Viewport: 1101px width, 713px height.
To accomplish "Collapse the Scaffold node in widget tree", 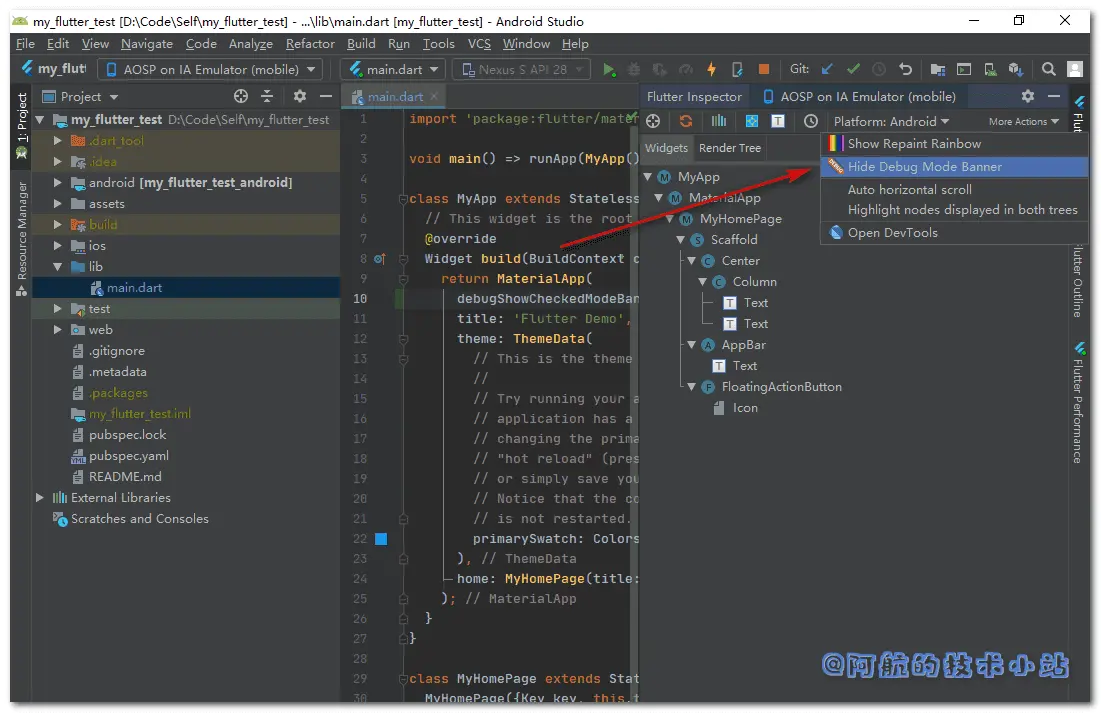I will pos(681,240).
